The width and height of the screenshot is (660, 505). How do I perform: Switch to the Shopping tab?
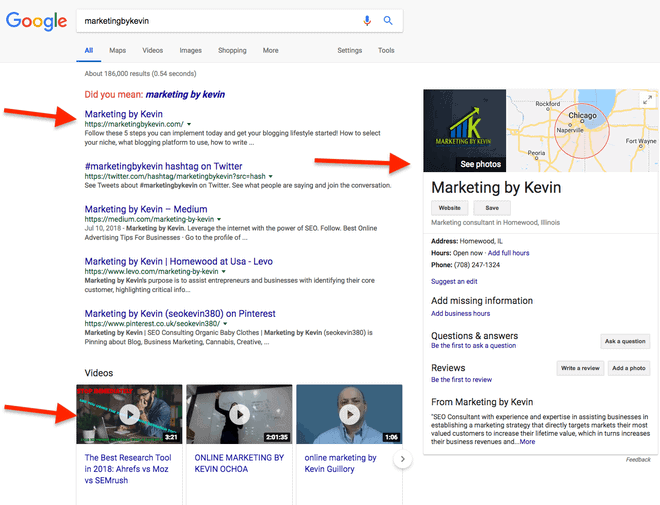point(232,50)
